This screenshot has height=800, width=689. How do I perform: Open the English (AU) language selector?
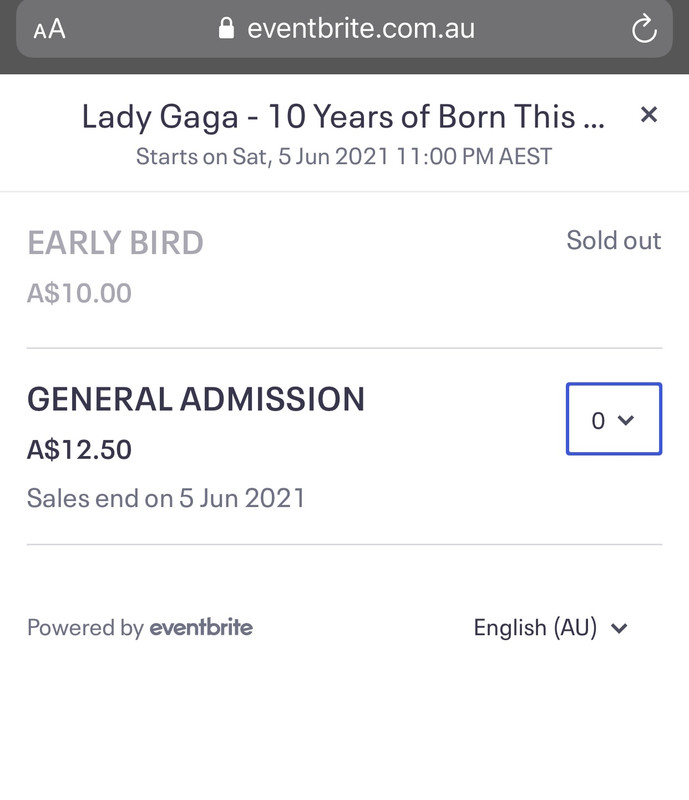pos(551,628)
